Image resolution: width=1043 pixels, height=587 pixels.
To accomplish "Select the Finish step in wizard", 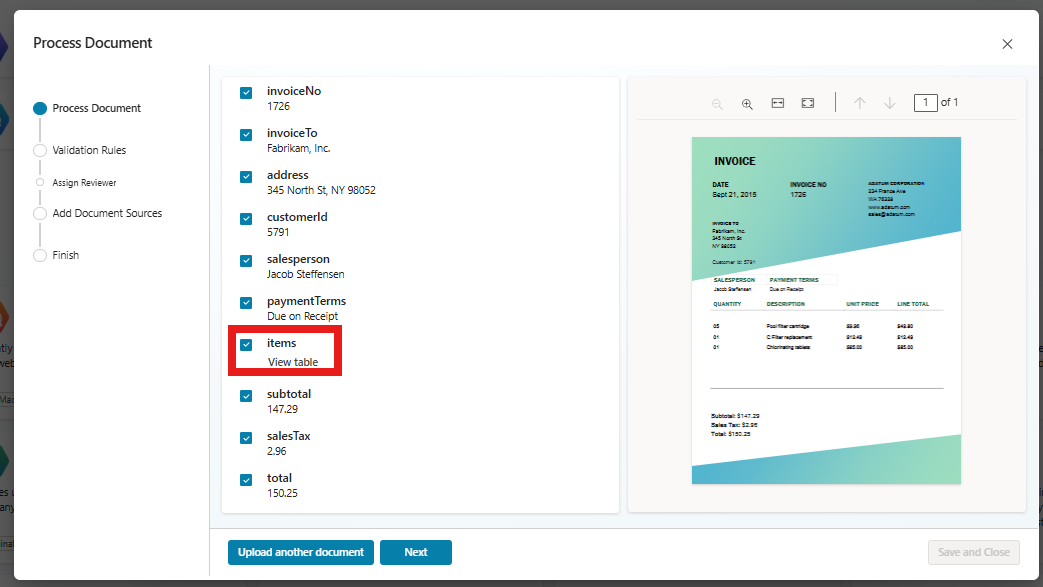I will pos(65,255).
